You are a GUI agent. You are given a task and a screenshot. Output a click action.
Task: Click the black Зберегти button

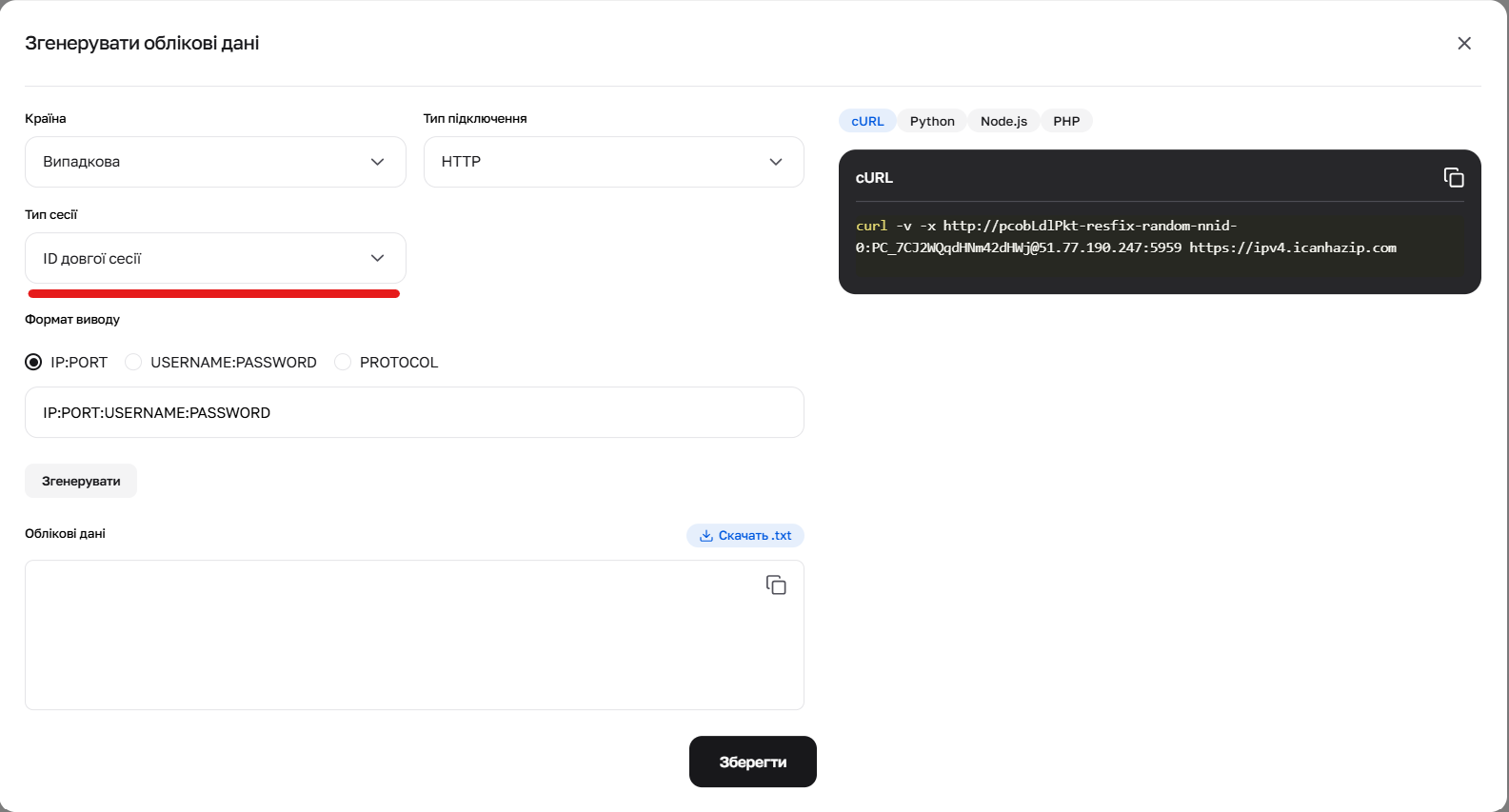(x=752, y=762)
